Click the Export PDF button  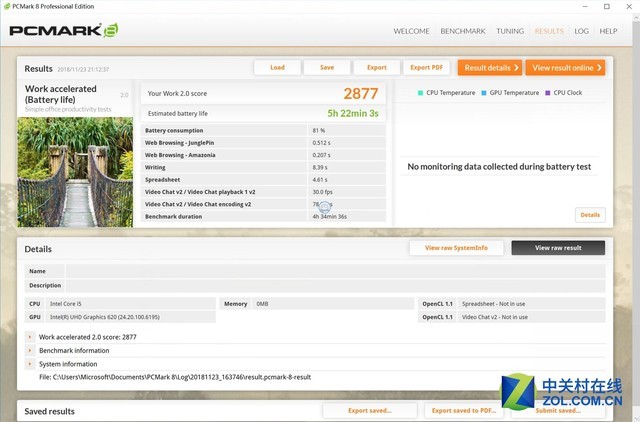tap(427, 67)
